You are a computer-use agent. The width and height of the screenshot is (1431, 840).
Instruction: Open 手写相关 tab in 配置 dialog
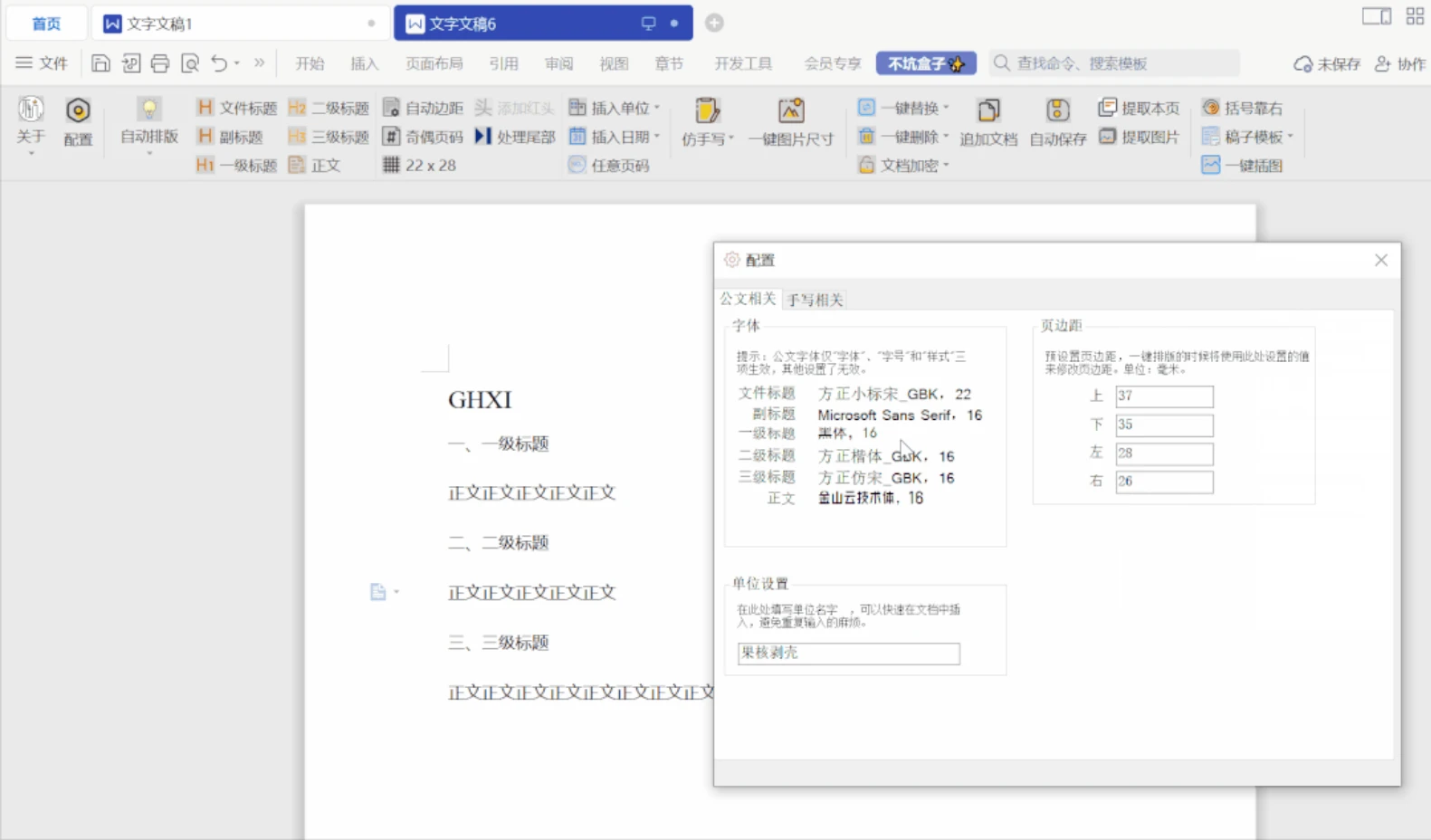click(x=815, y=300)
